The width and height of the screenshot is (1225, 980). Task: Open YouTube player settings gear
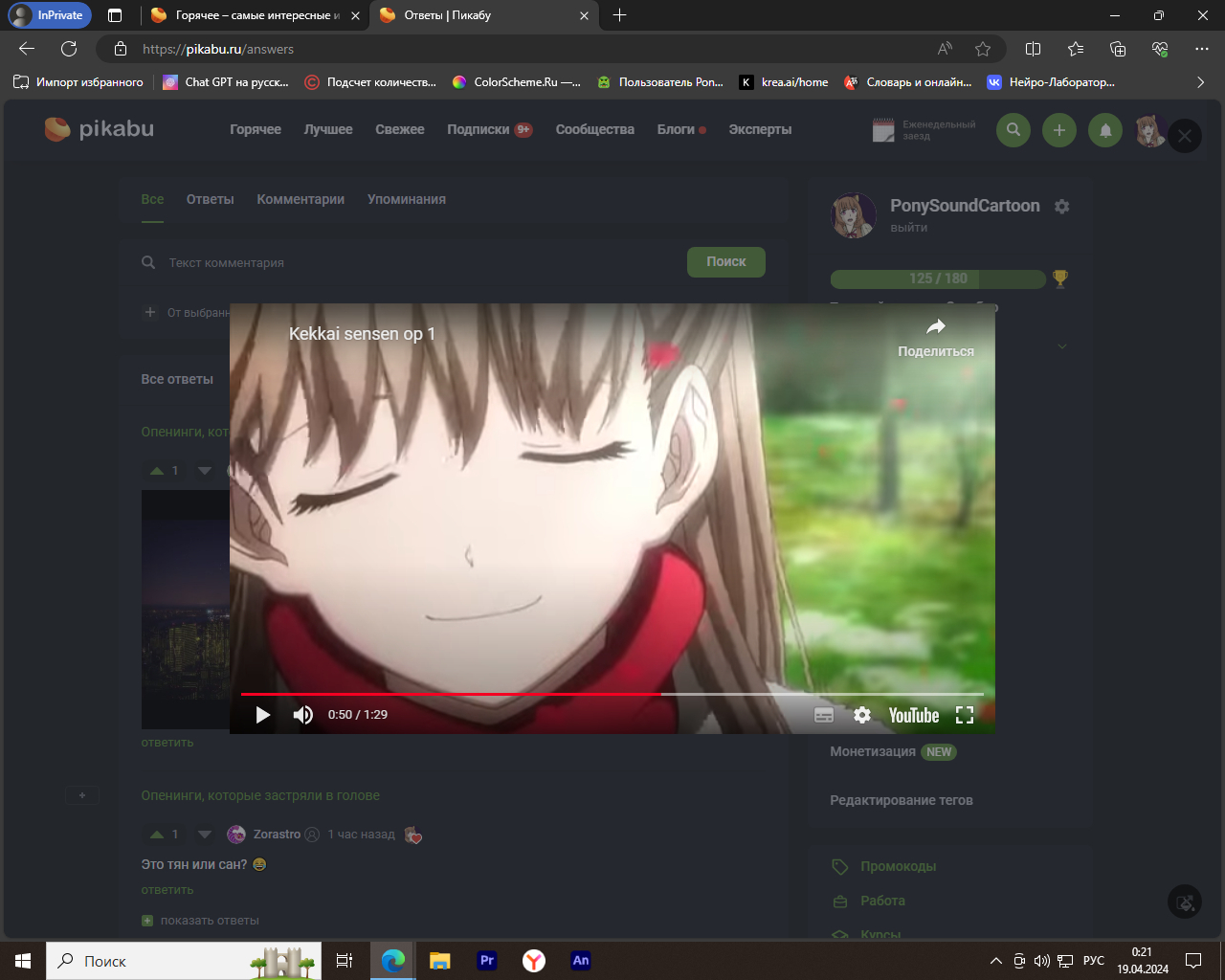(862, 715)
